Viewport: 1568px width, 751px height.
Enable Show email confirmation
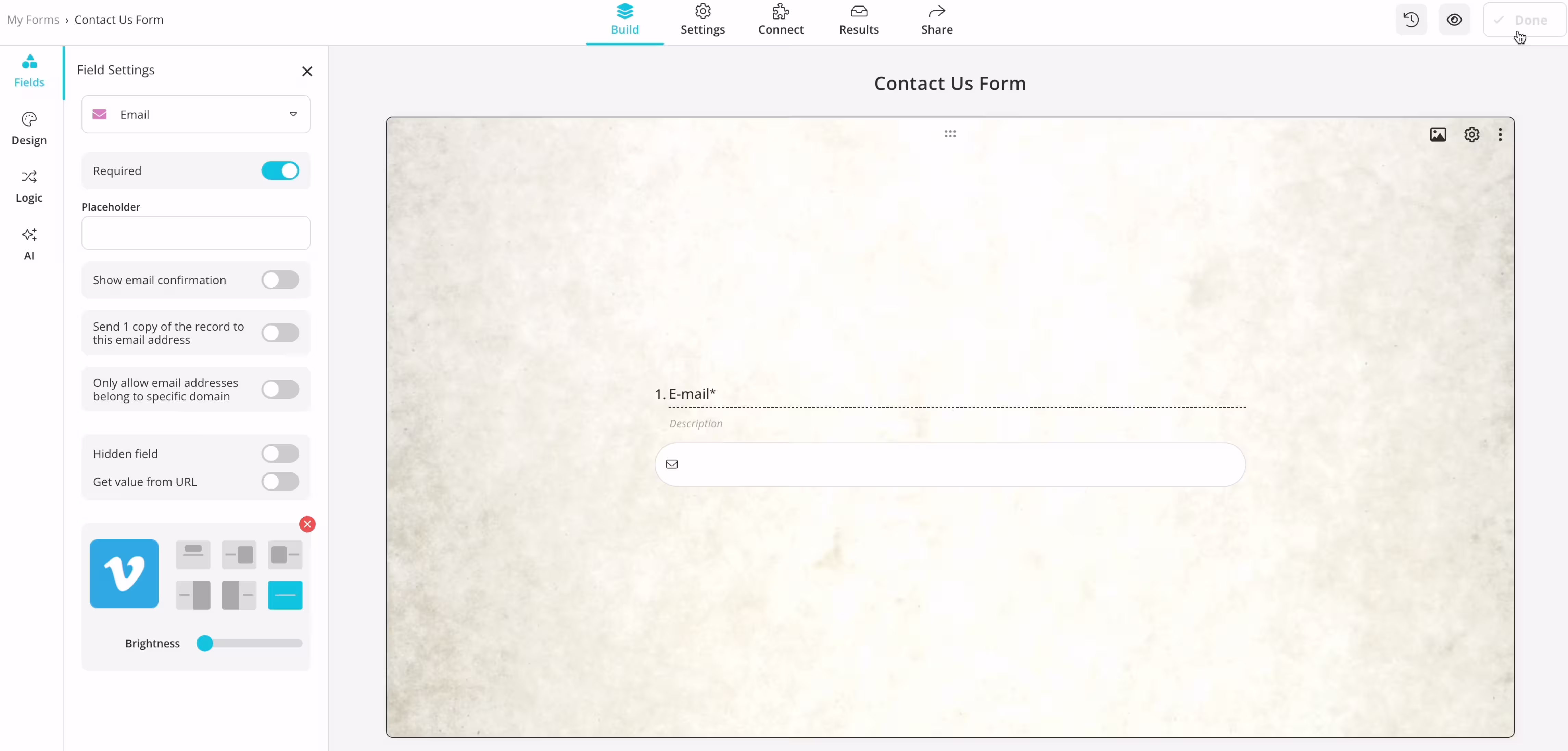click(x=280, y=280)
